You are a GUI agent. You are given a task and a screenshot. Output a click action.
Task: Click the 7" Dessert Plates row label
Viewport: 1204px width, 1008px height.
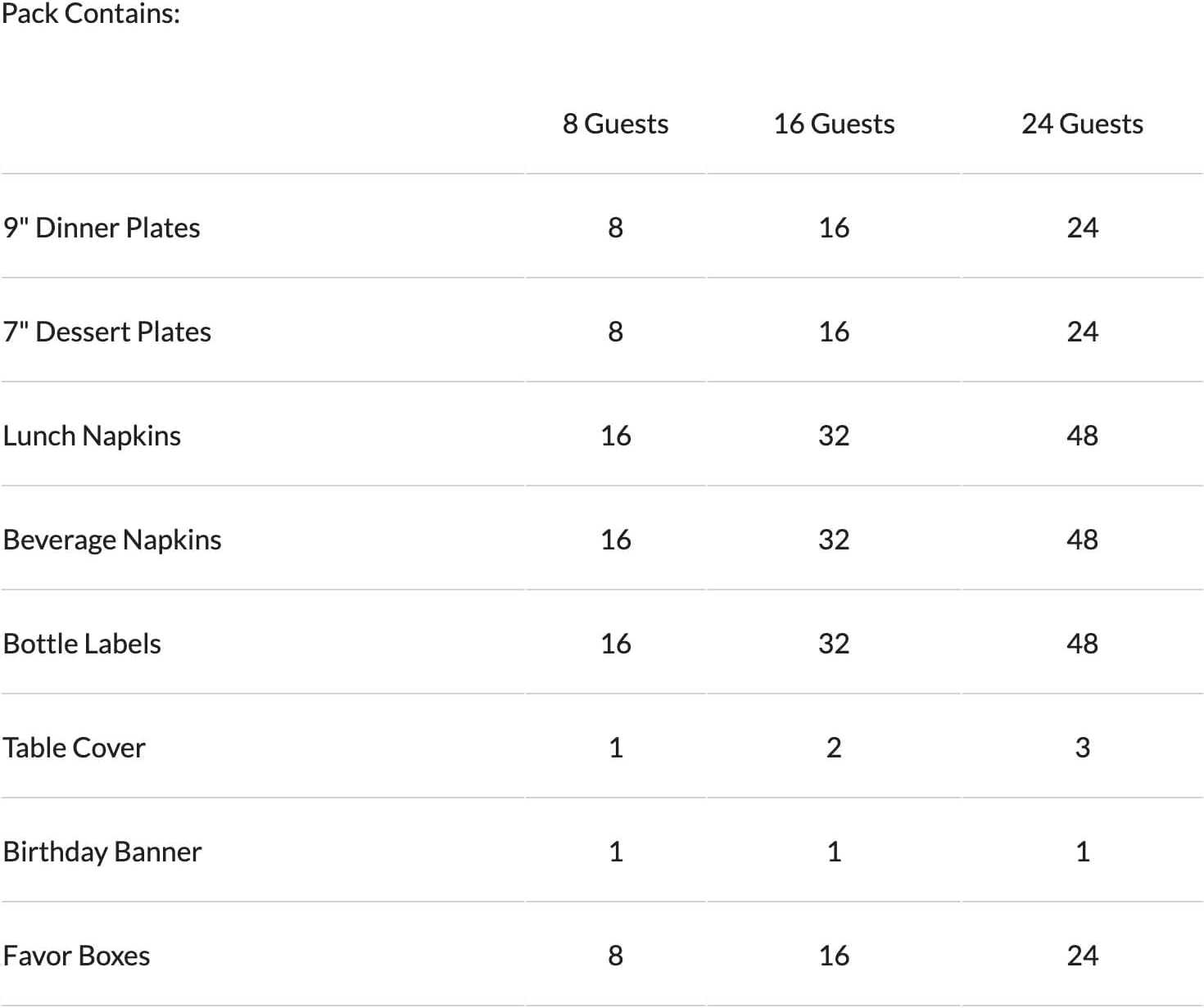tap(107, 332)
